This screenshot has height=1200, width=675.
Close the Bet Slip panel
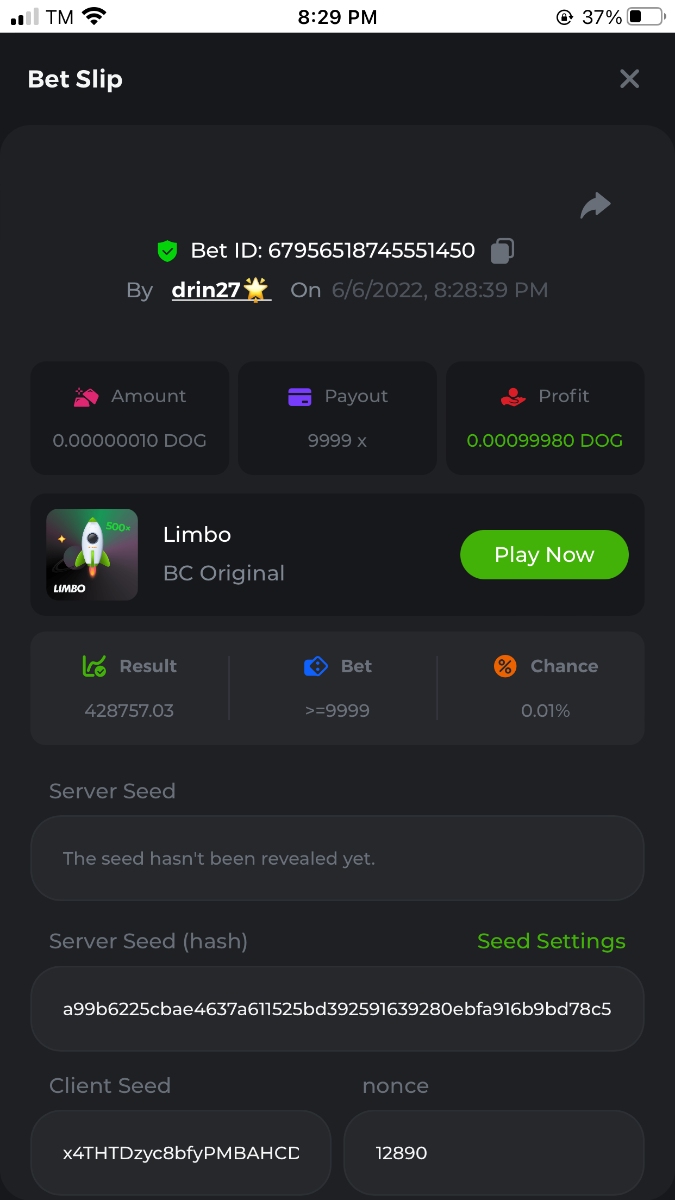click(x=629, y=79)
